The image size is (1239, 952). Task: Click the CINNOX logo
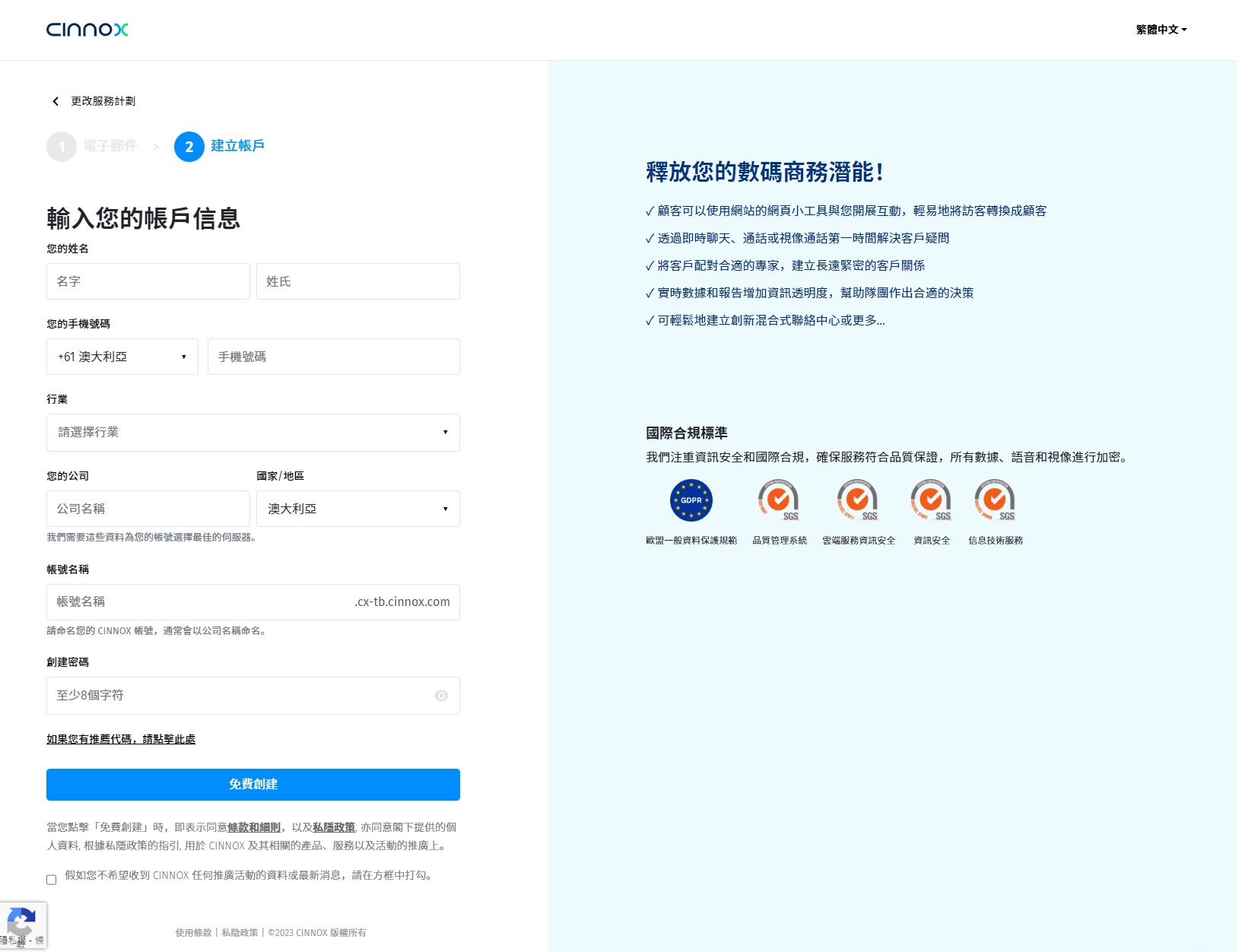tap(87, 30)
